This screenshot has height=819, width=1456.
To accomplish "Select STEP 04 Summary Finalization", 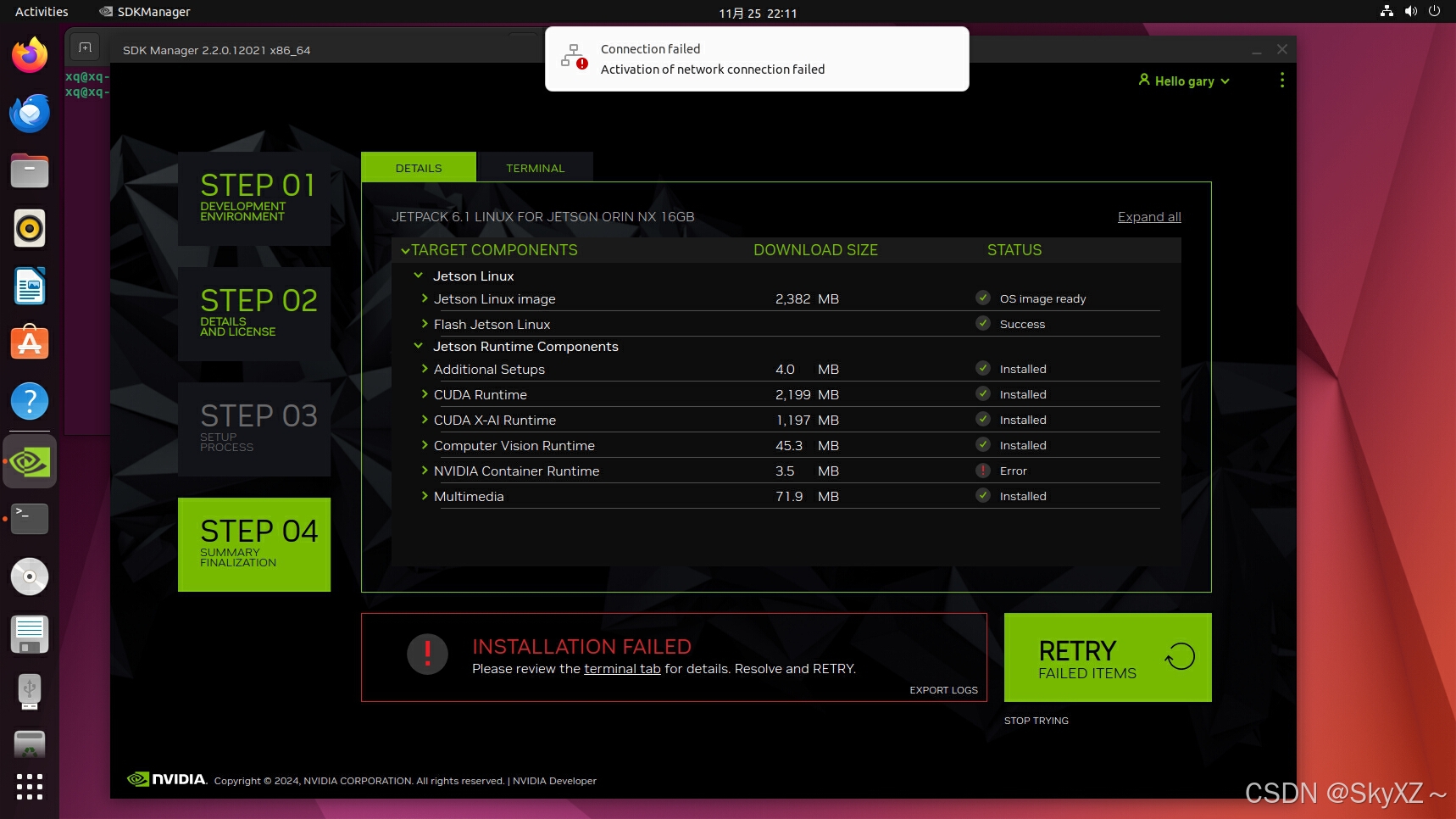I will tap(254, 544).
